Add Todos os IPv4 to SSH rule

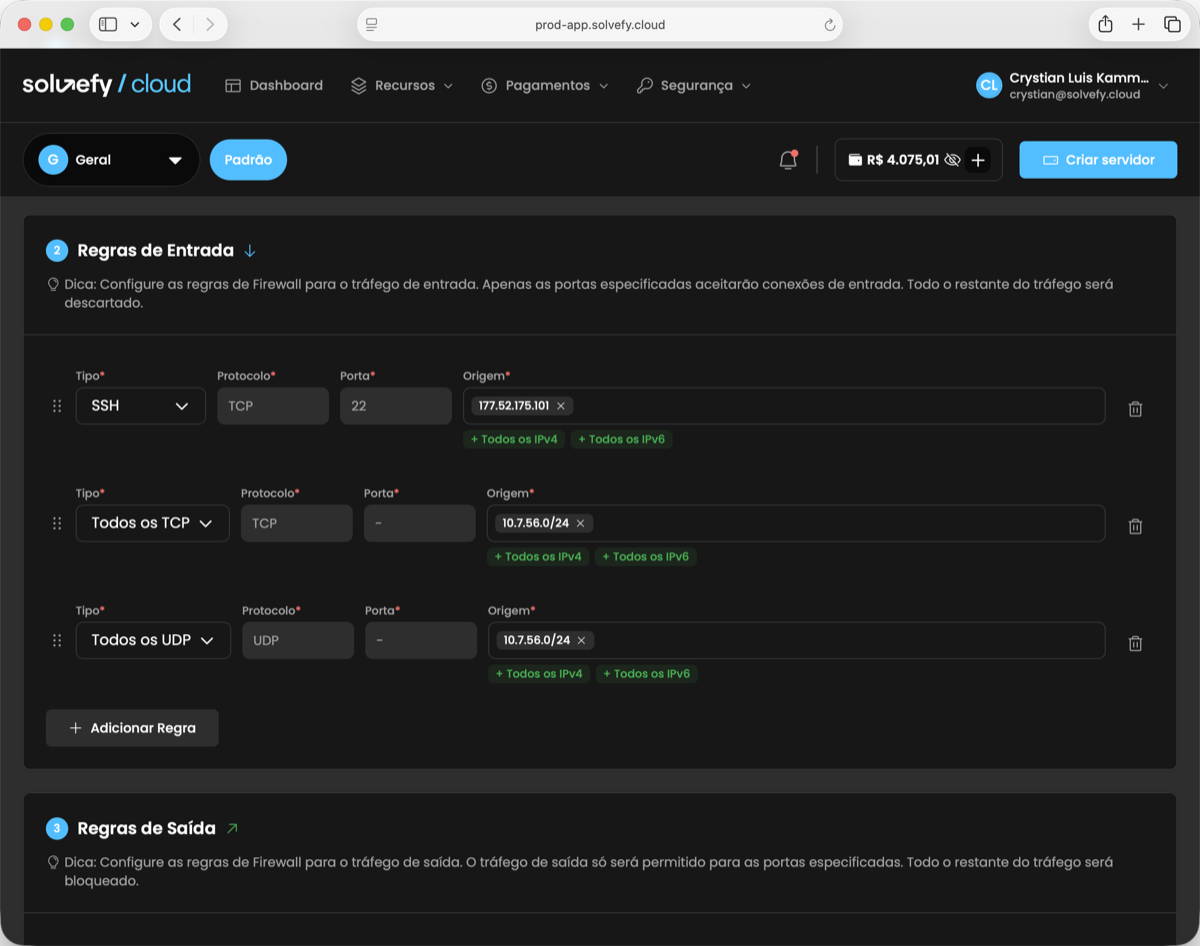[514, 439]
